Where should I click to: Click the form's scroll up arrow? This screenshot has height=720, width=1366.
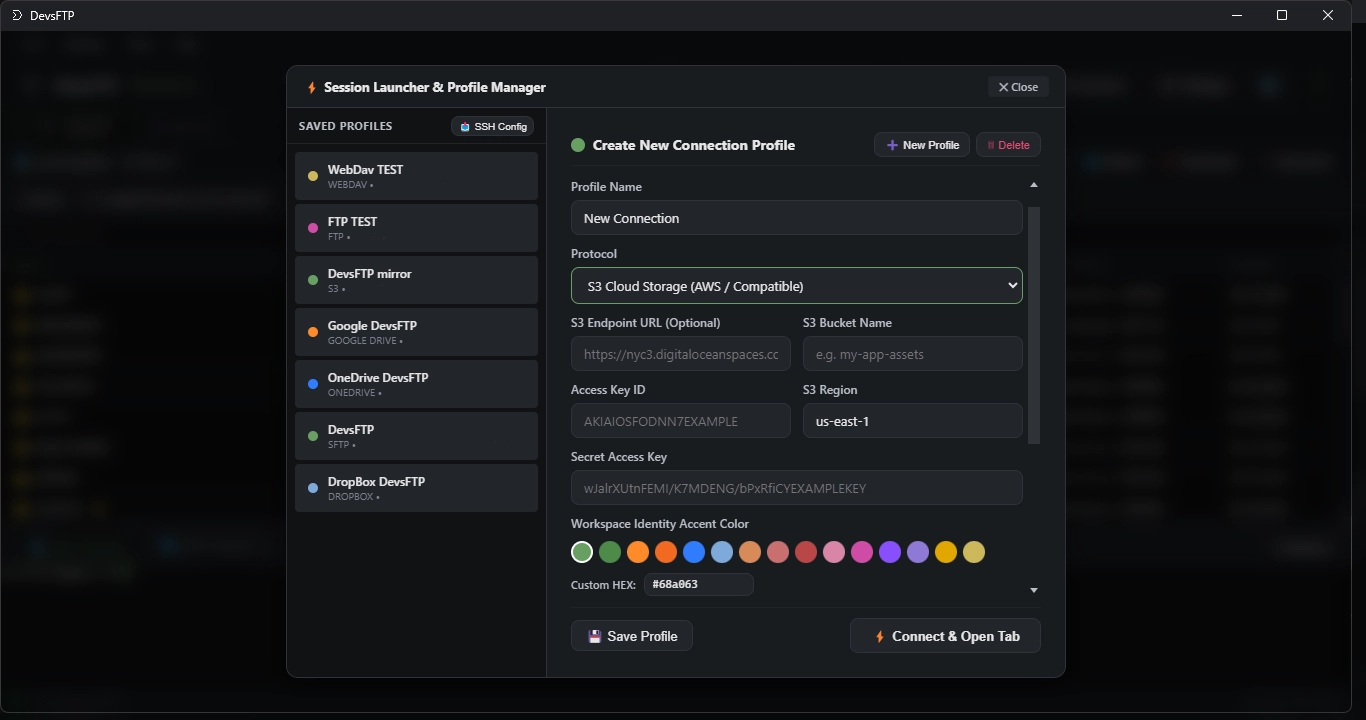pos(1034,185)
